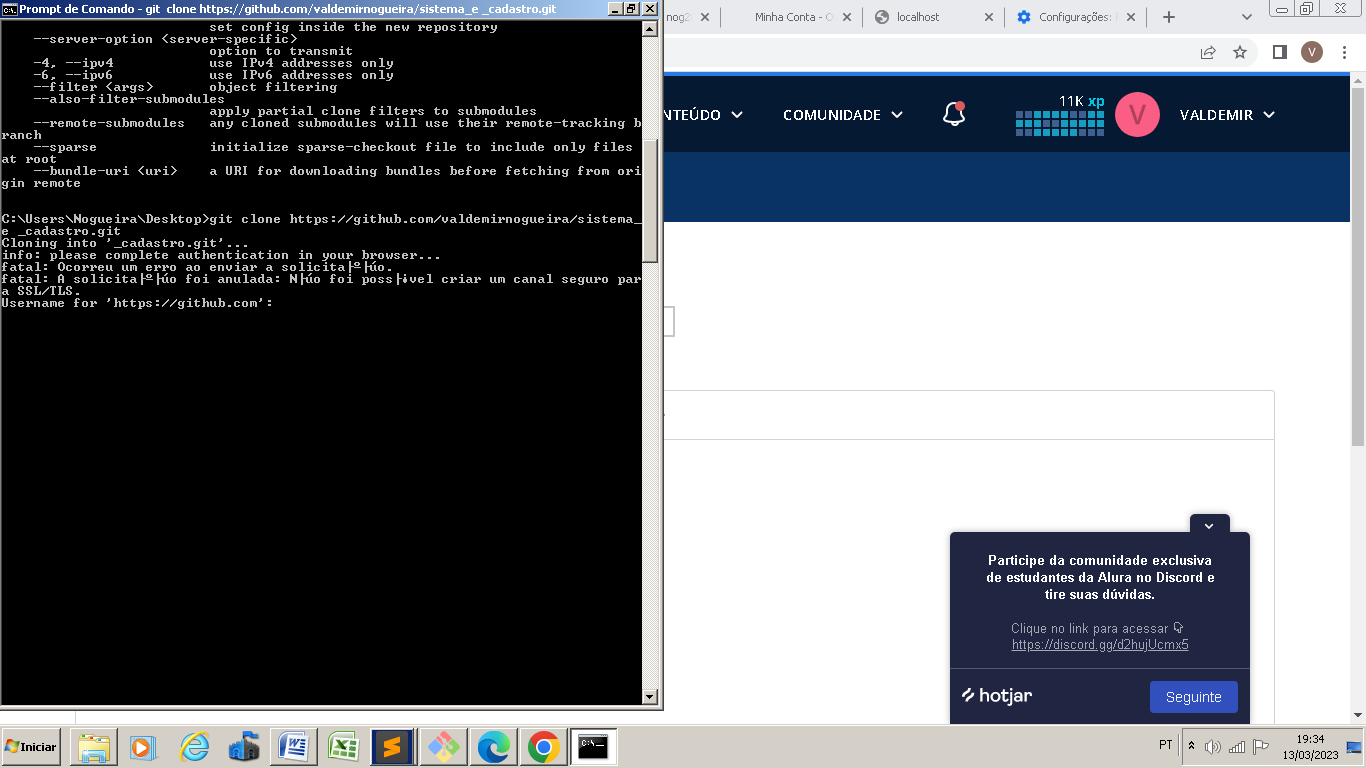Image resolution: width=1366 pixels, height=768 pixels.
Task: Close the Configurações tab
Action: pos(1133,17)
